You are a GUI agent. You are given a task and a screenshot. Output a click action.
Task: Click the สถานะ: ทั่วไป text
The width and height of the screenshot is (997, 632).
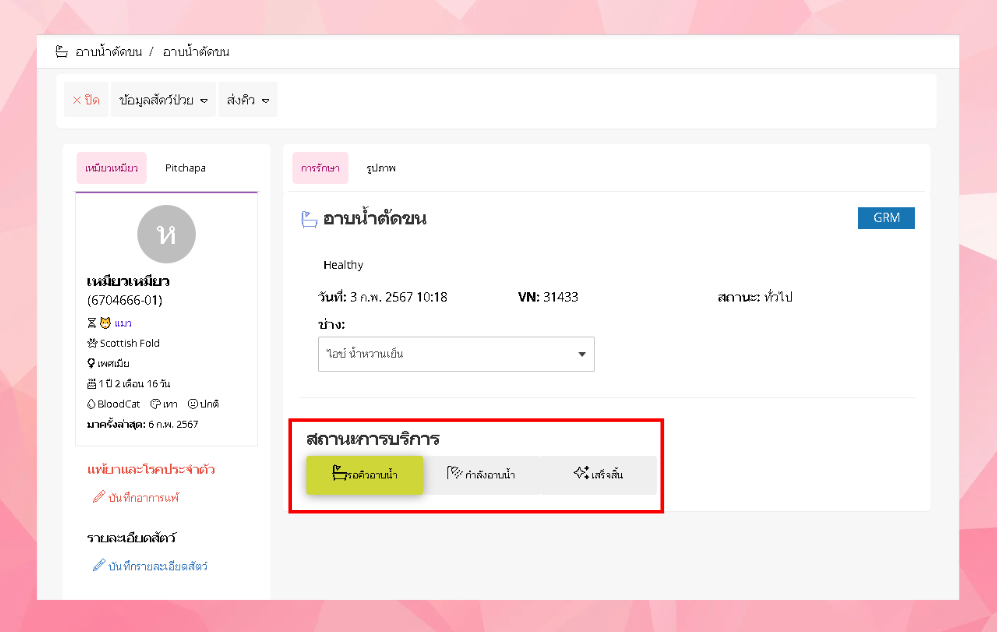tap(755, 297)
